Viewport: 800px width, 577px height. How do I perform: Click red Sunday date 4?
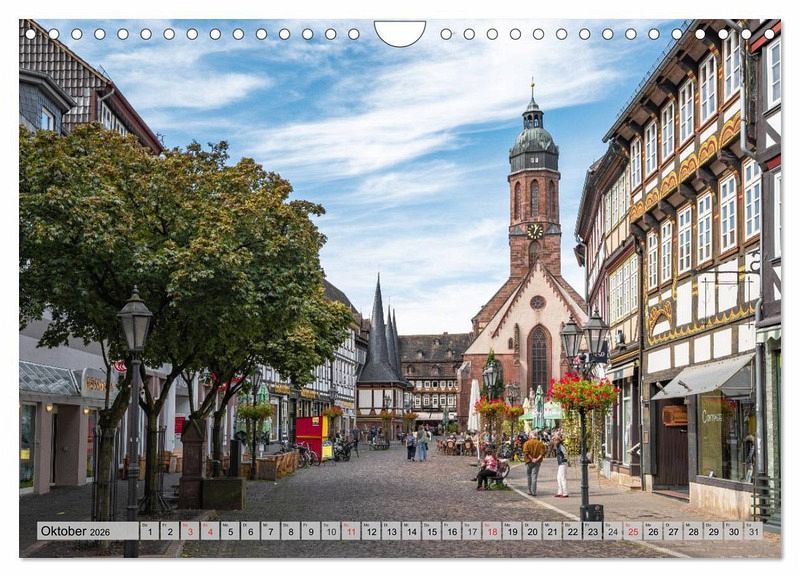pyautogui.click(x=209, y=531)
